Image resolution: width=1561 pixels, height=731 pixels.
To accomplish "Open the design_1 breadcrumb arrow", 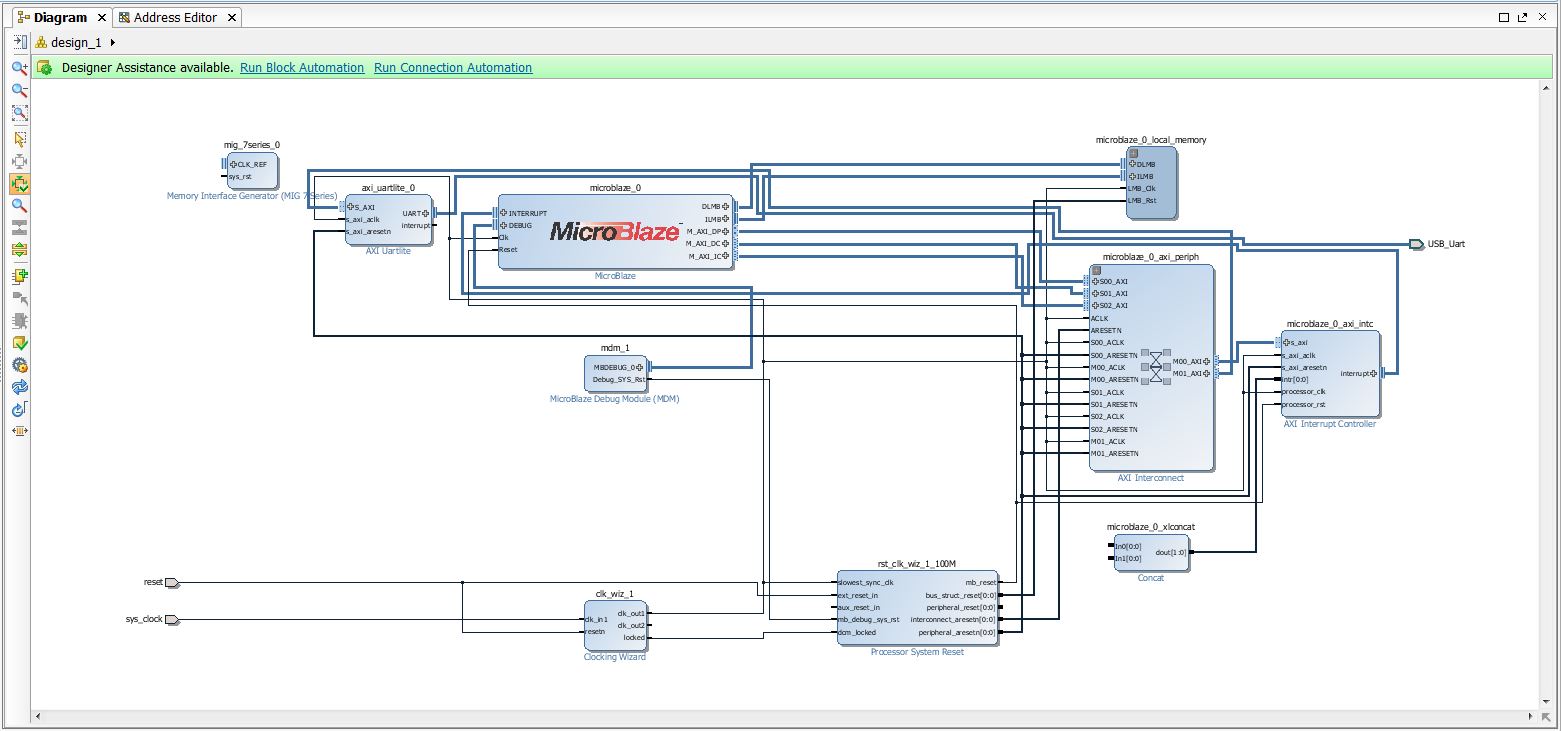I will [x=113, y=42].
